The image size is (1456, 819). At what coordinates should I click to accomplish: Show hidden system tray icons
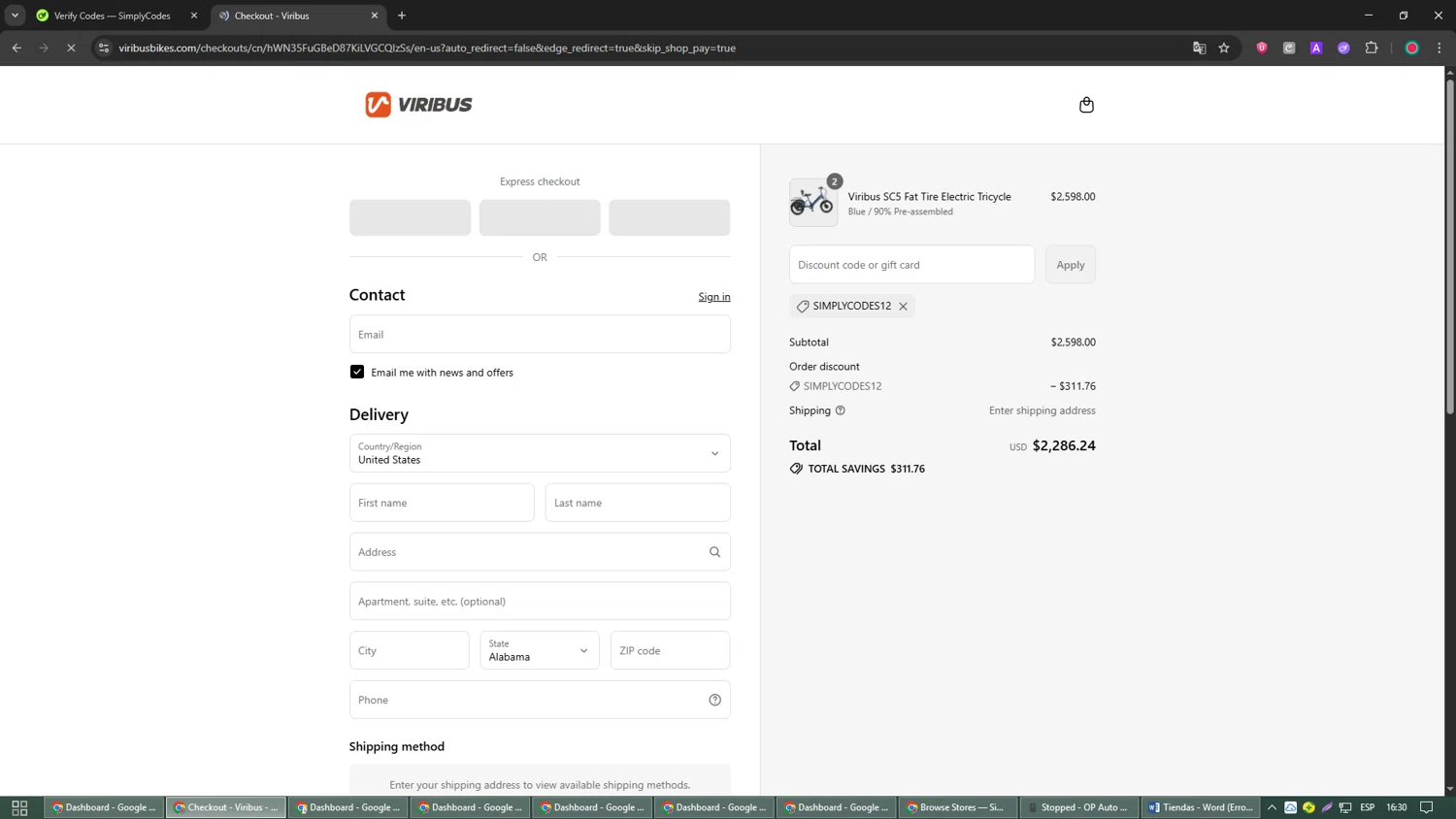point(1272,807)
